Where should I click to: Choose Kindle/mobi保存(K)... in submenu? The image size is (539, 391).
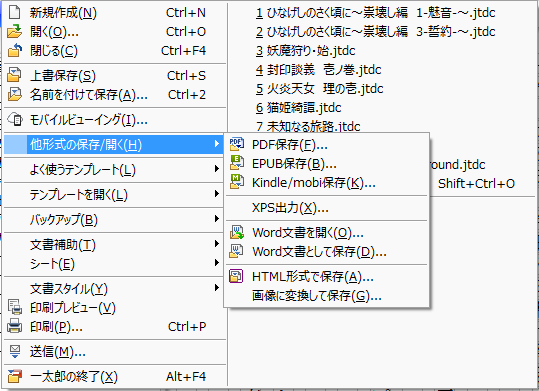(x=327, y=182)
